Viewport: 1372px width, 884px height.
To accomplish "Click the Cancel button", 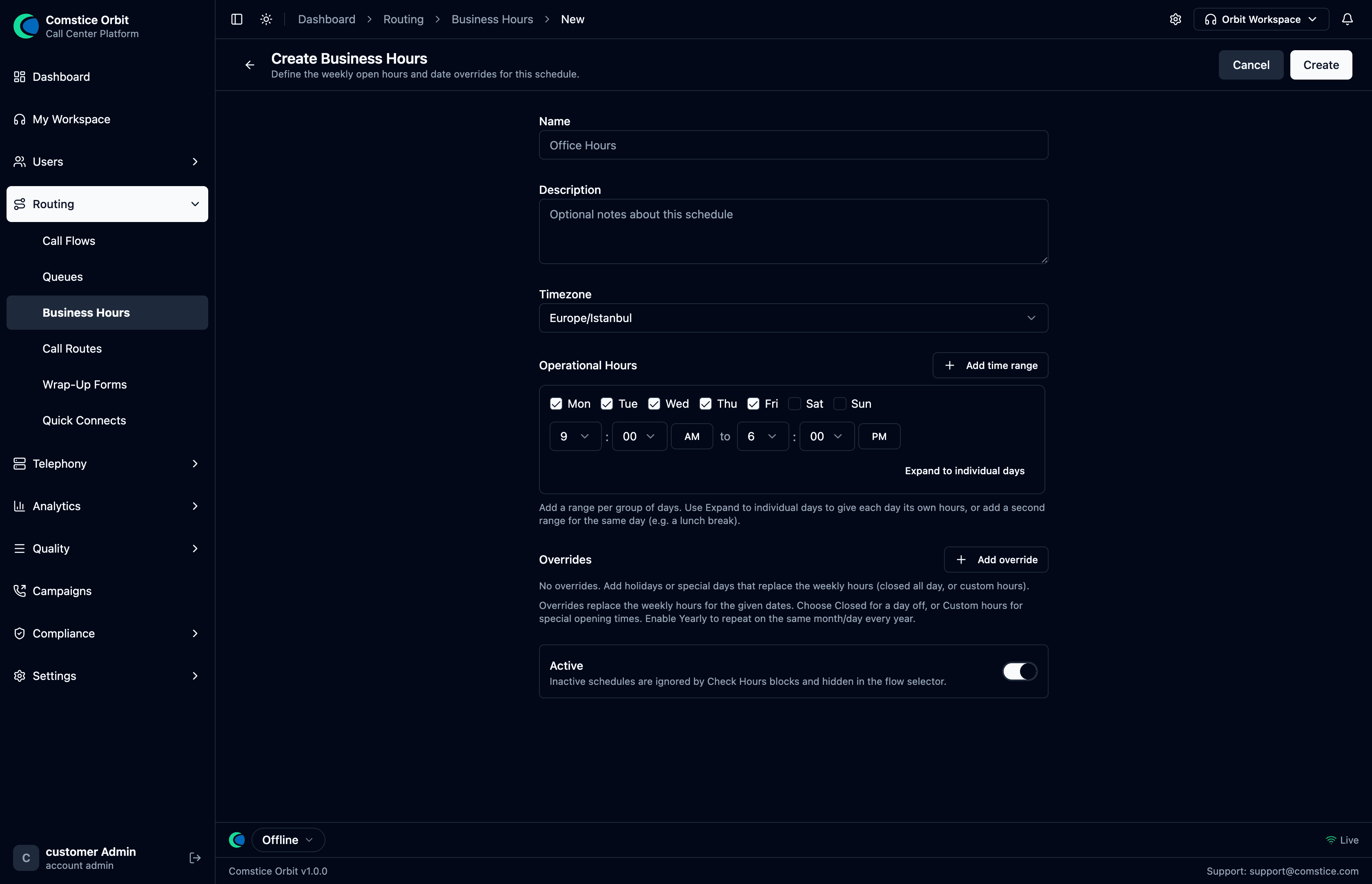I will tap(1251, 65).
